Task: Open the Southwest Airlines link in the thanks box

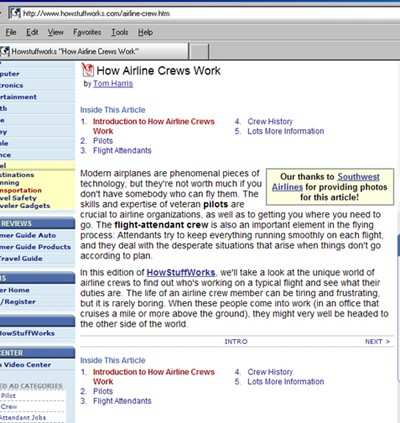Action: point(326,182)
